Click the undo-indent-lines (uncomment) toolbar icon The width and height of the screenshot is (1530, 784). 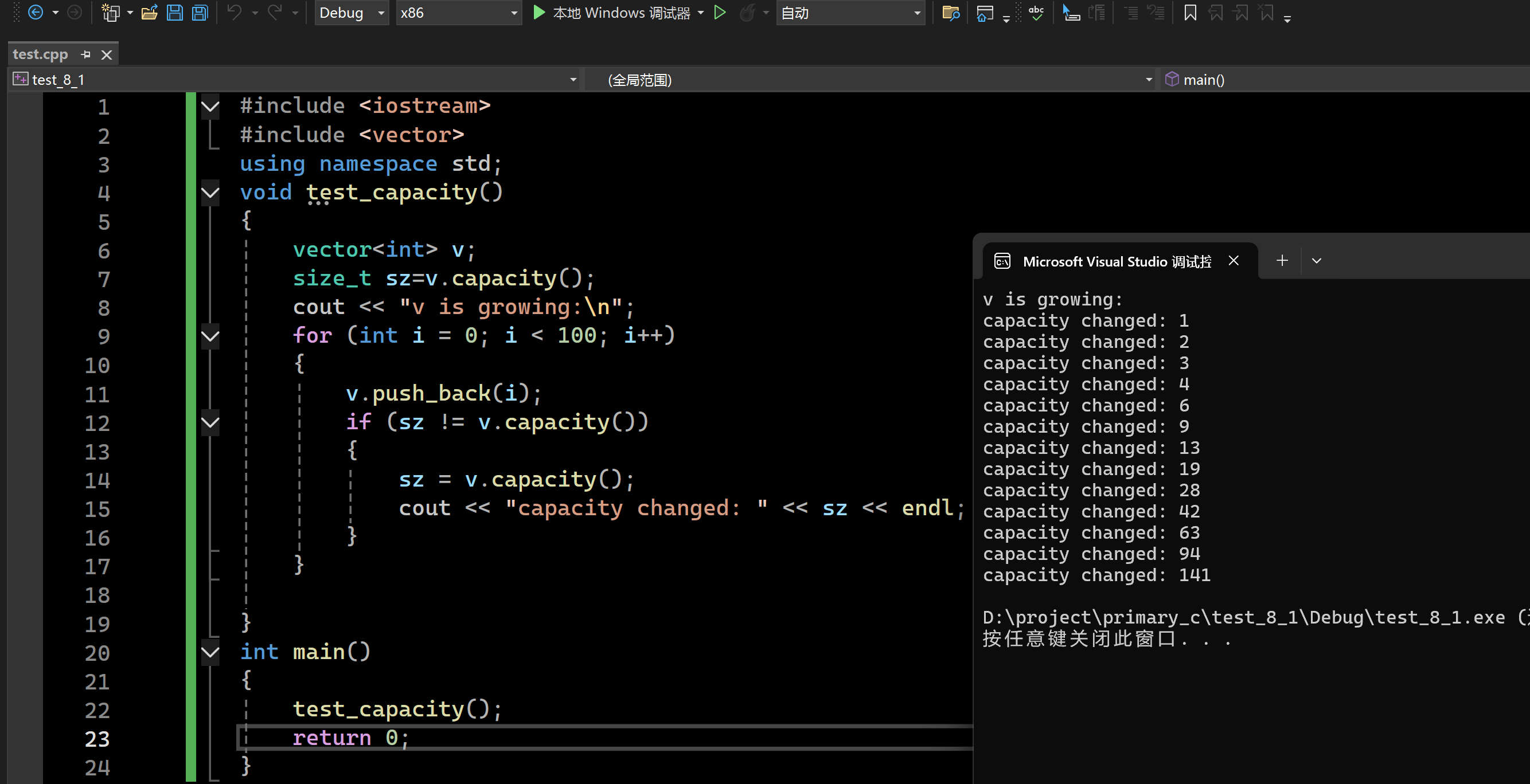click(x=1156, y=13)
